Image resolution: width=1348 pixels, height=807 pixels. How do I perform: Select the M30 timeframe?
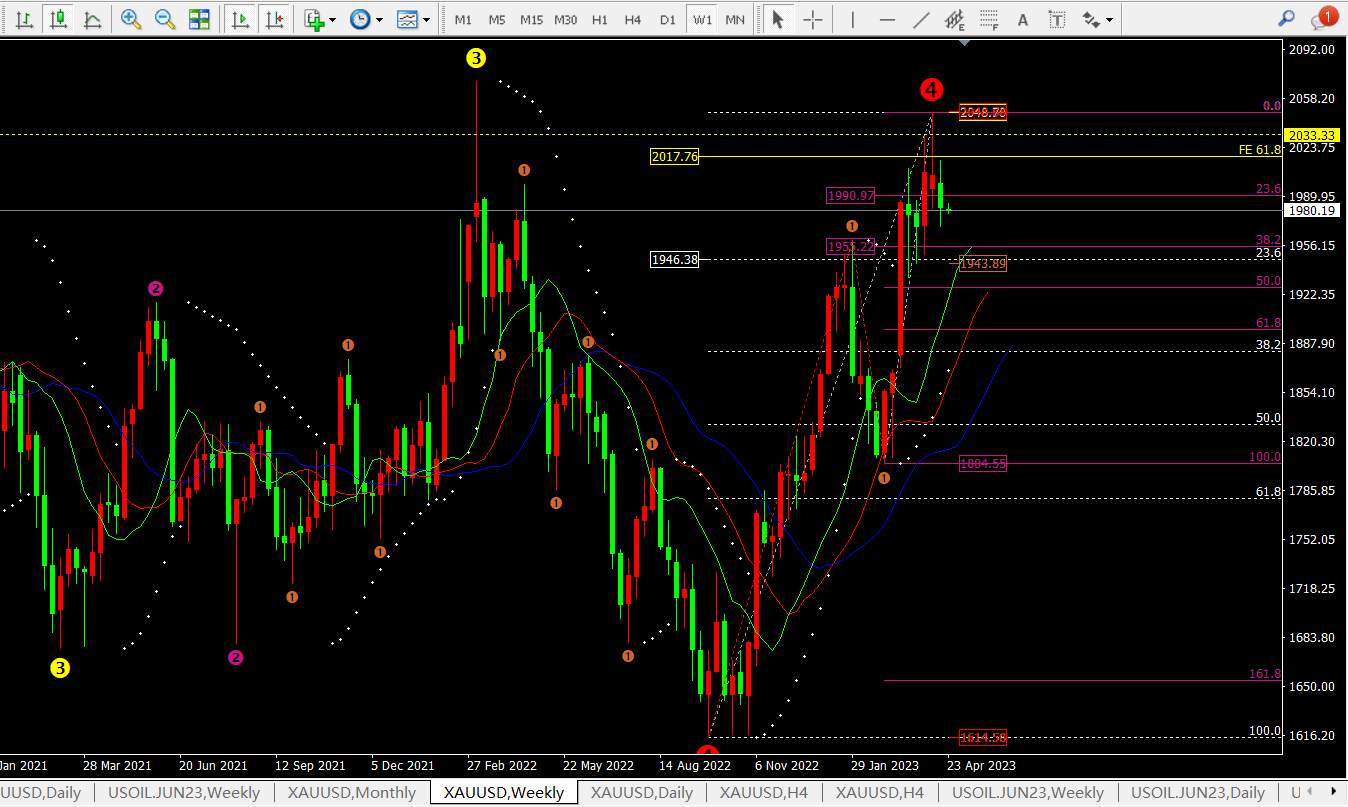coord(566,19)
